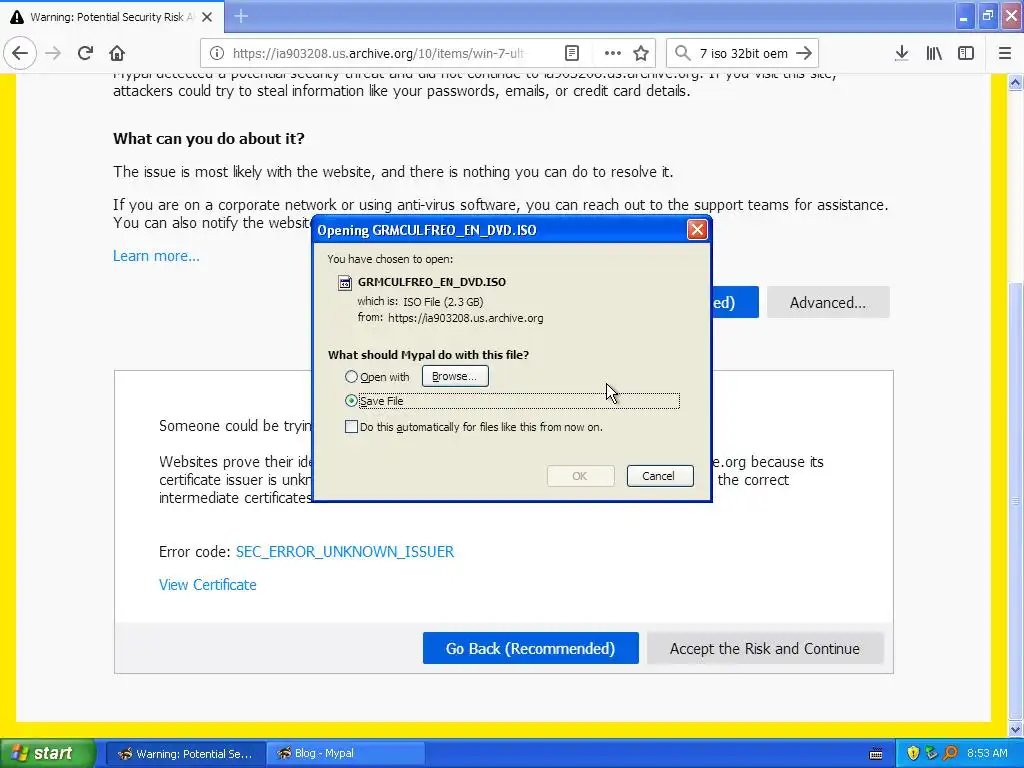
Task: Click Accept the Risk and Continue
Action: [765, 648]
